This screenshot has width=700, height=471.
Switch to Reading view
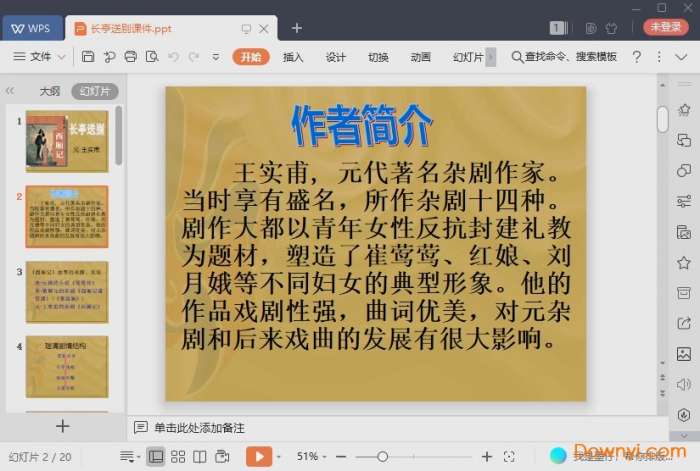coord(200,456)
